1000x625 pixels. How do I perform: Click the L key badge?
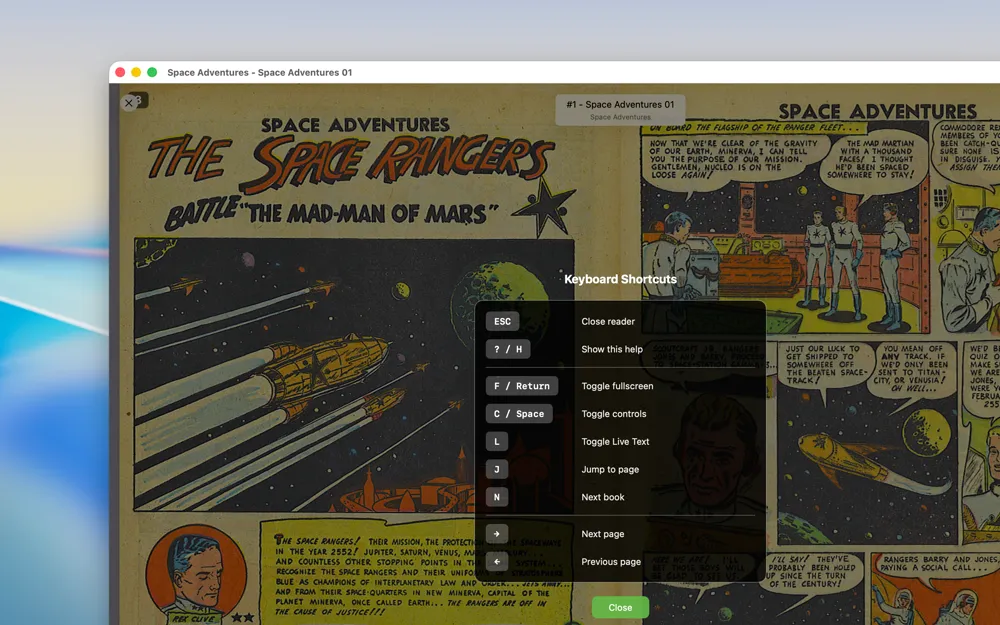pyautogui.click(x=497, y=441)
